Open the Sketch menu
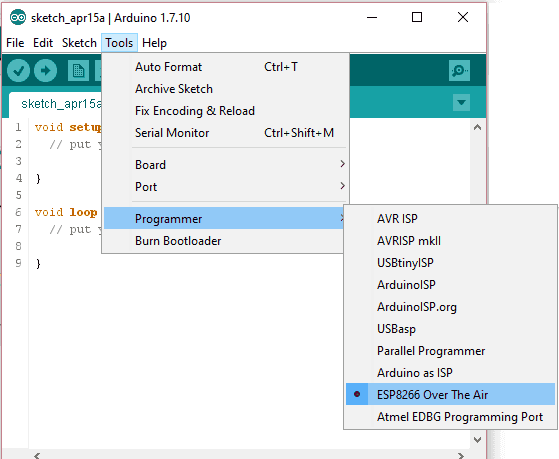The image size is (559, 459). (79, 43)
